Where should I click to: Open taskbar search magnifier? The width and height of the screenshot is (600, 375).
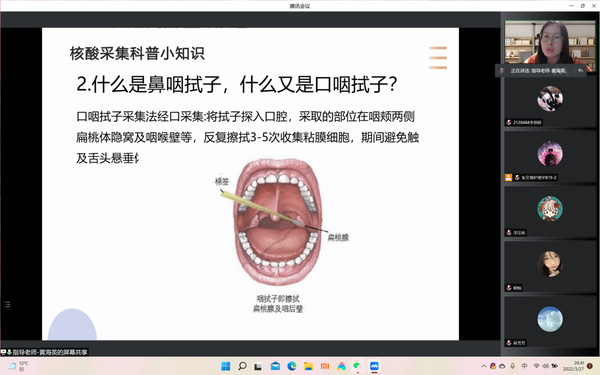click(242, 366)
